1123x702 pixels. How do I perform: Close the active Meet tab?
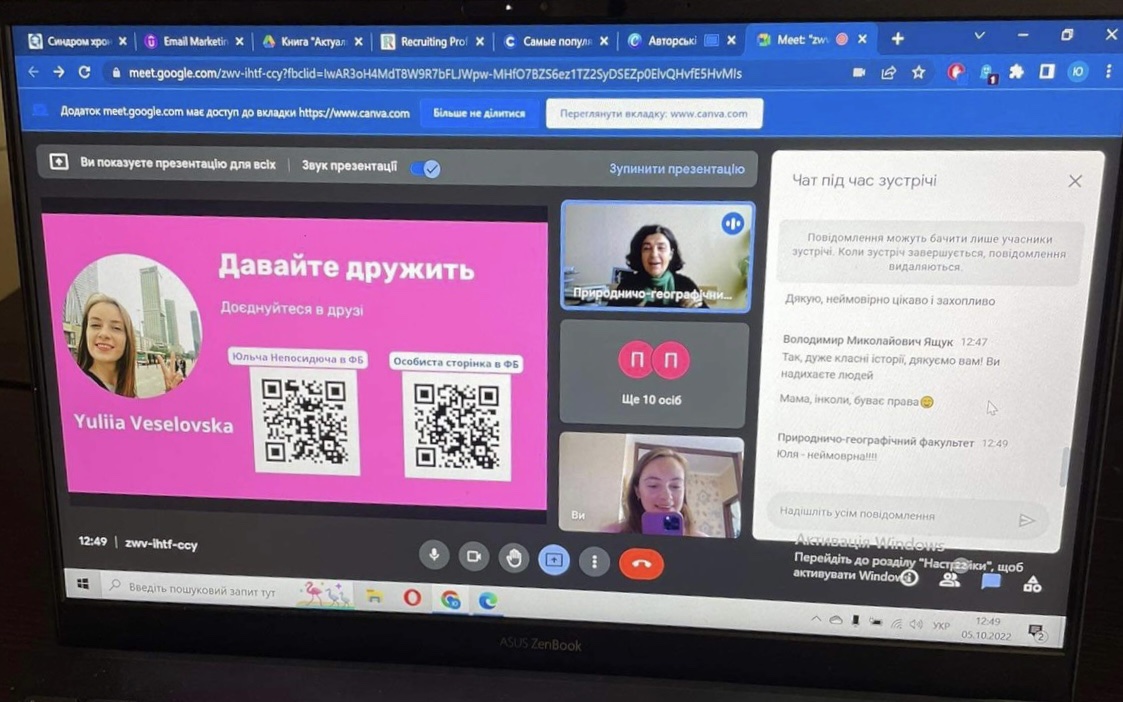862,39
